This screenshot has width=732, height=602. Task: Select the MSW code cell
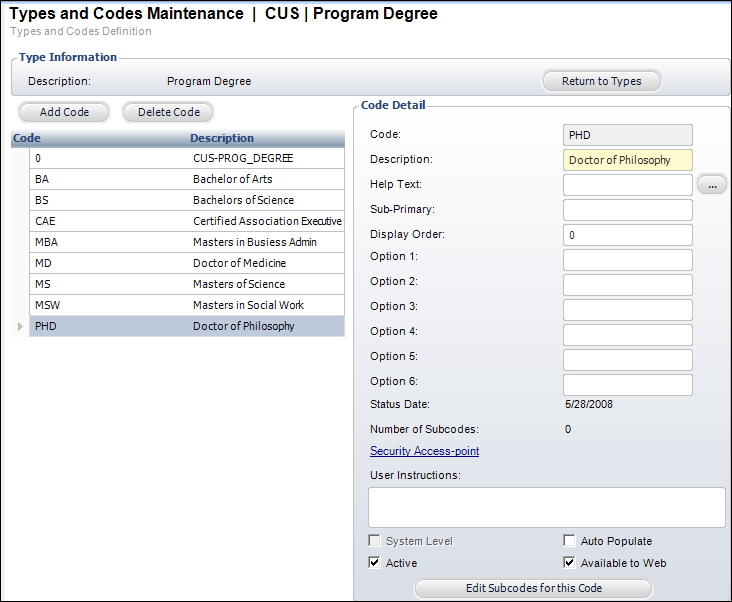tap(109, 305)
